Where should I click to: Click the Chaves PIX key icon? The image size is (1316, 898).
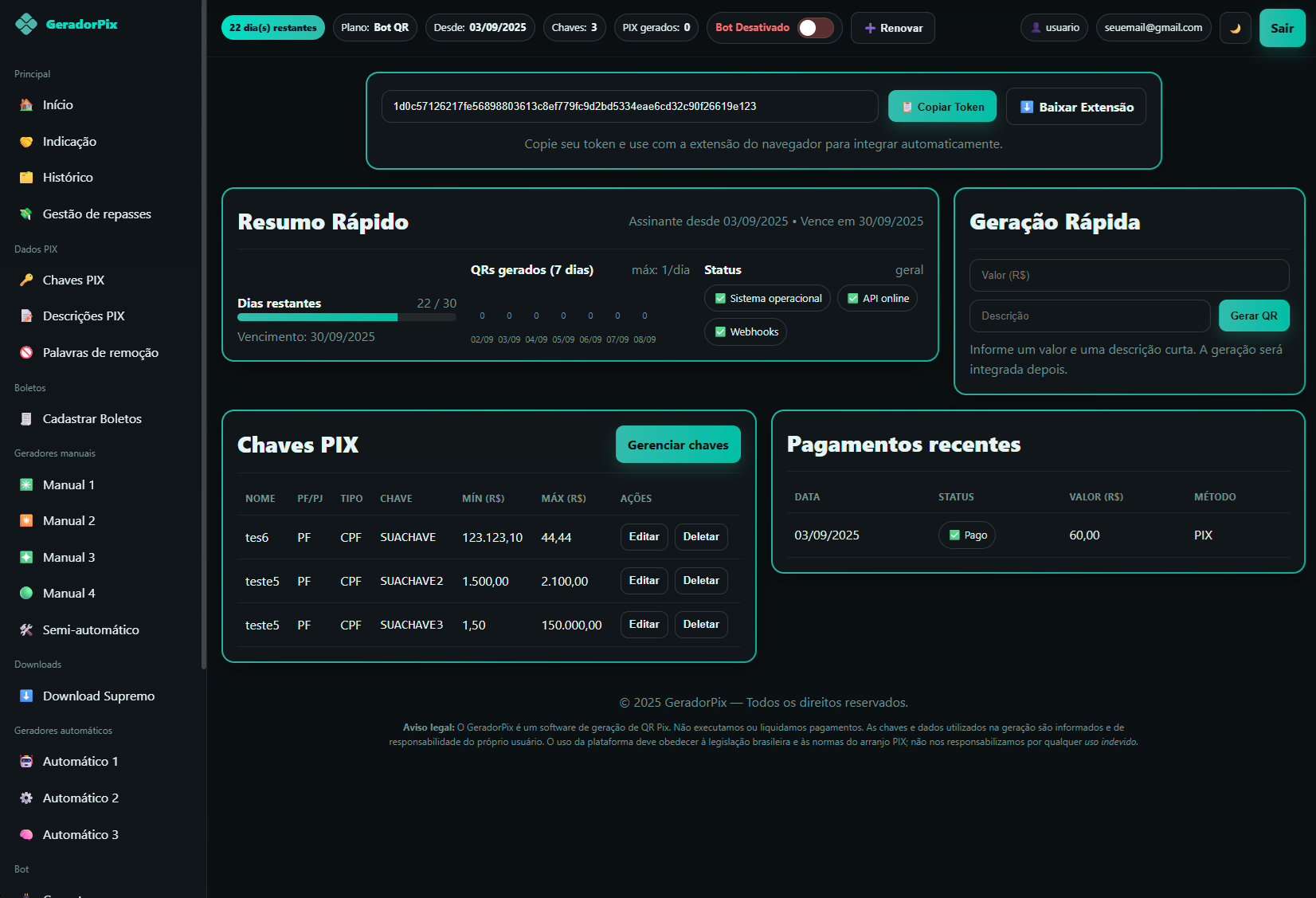26,280
